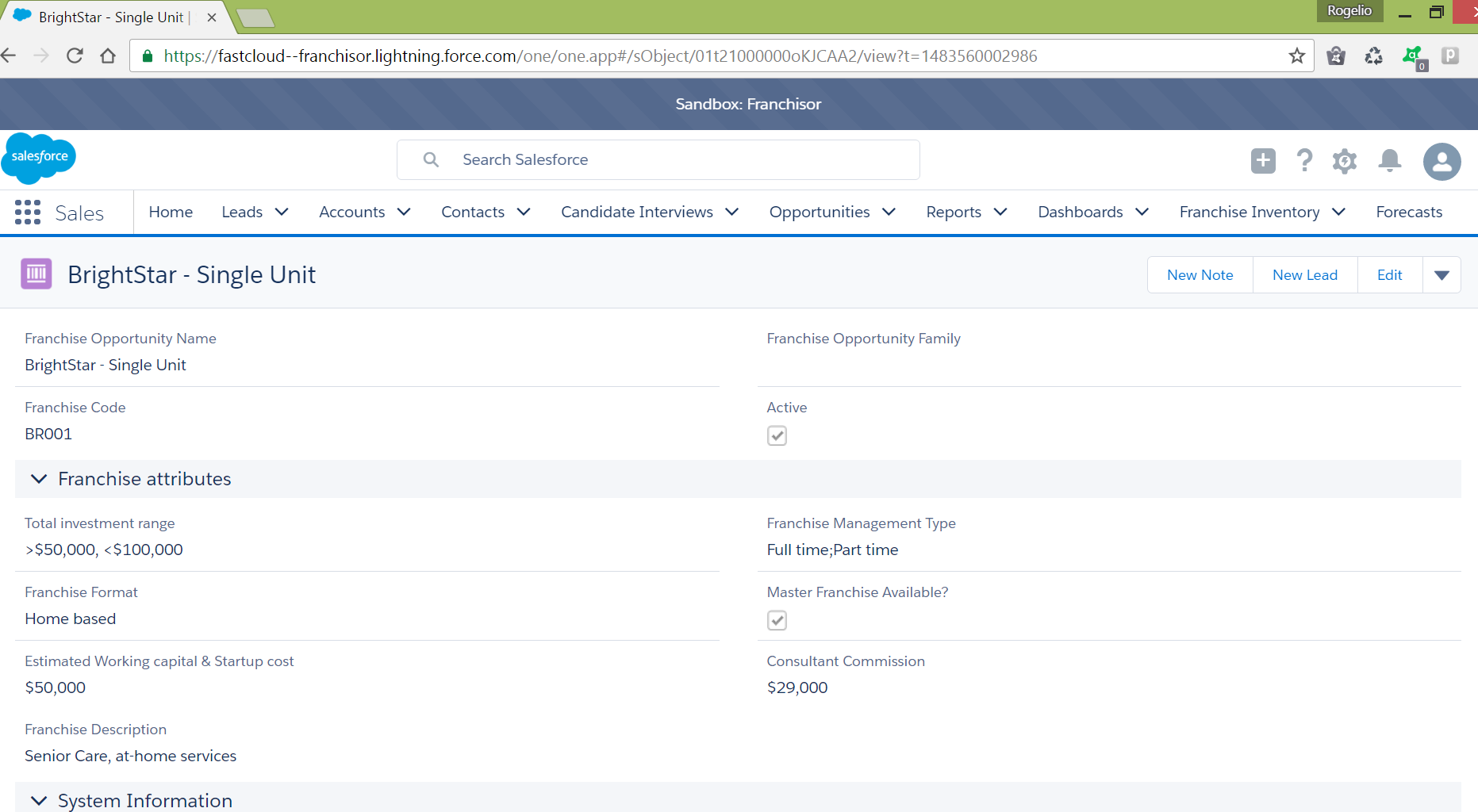The image size is (1478, 812).
Task: Open the Opportunities tab
Action: [x=820, y=212]
